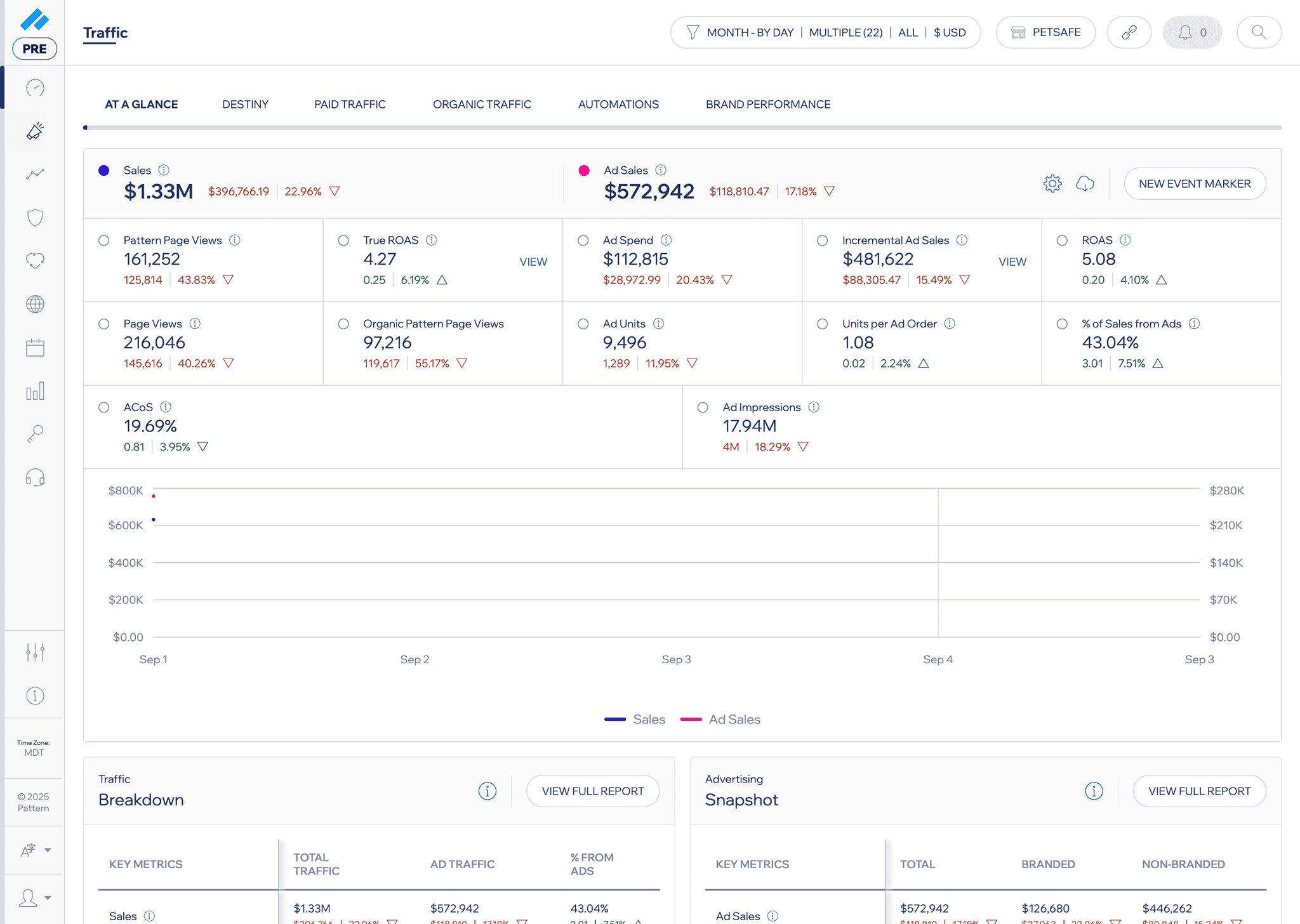
Task: Expand the language selector dropdown
Action: pos(35,850)
